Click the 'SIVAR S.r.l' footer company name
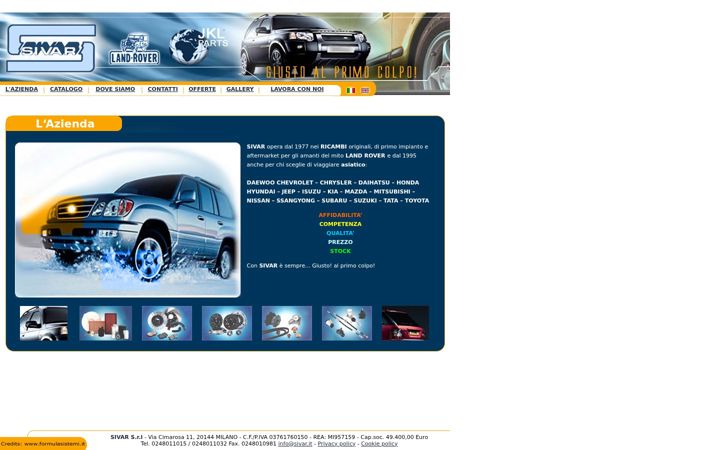The width and height of the screenshot is (720, 450). [x=126, y=437]
